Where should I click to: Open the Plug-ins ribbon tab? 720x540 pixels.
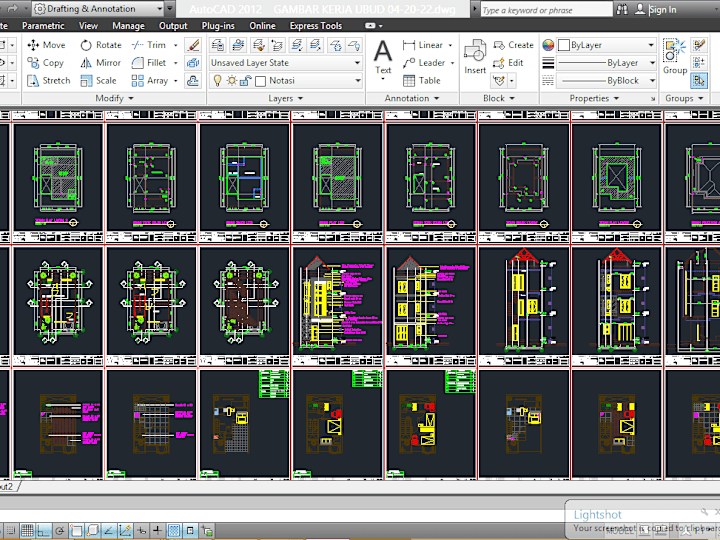point(218,26)
